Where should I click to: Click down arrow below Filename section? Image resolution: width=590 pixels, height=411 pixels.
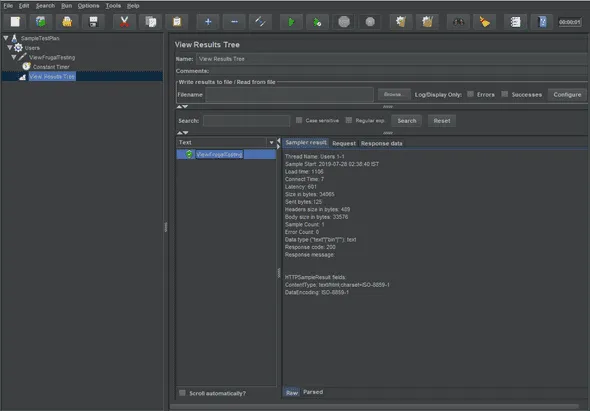pos(185,107)
